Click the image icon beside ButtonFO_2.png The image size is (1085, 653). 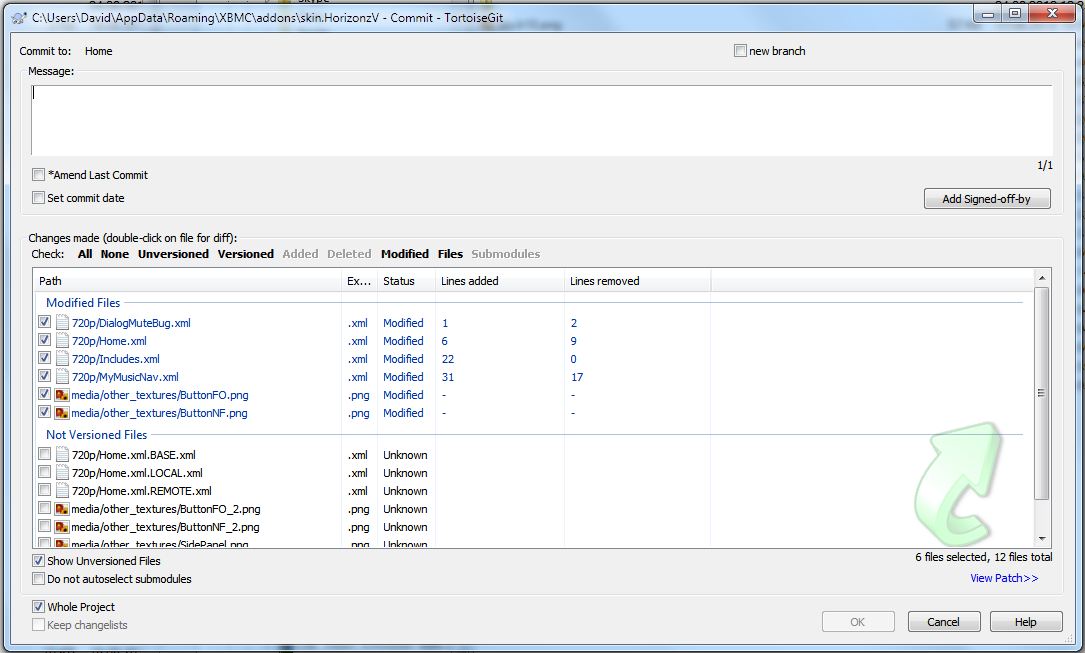pos(62,509)
